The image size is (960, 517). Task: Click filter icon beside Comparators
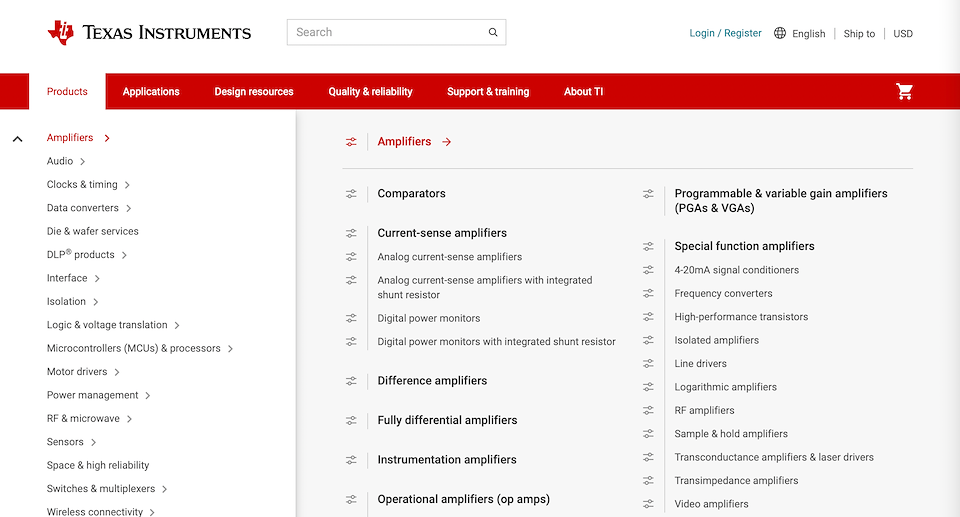click(351, 194)
